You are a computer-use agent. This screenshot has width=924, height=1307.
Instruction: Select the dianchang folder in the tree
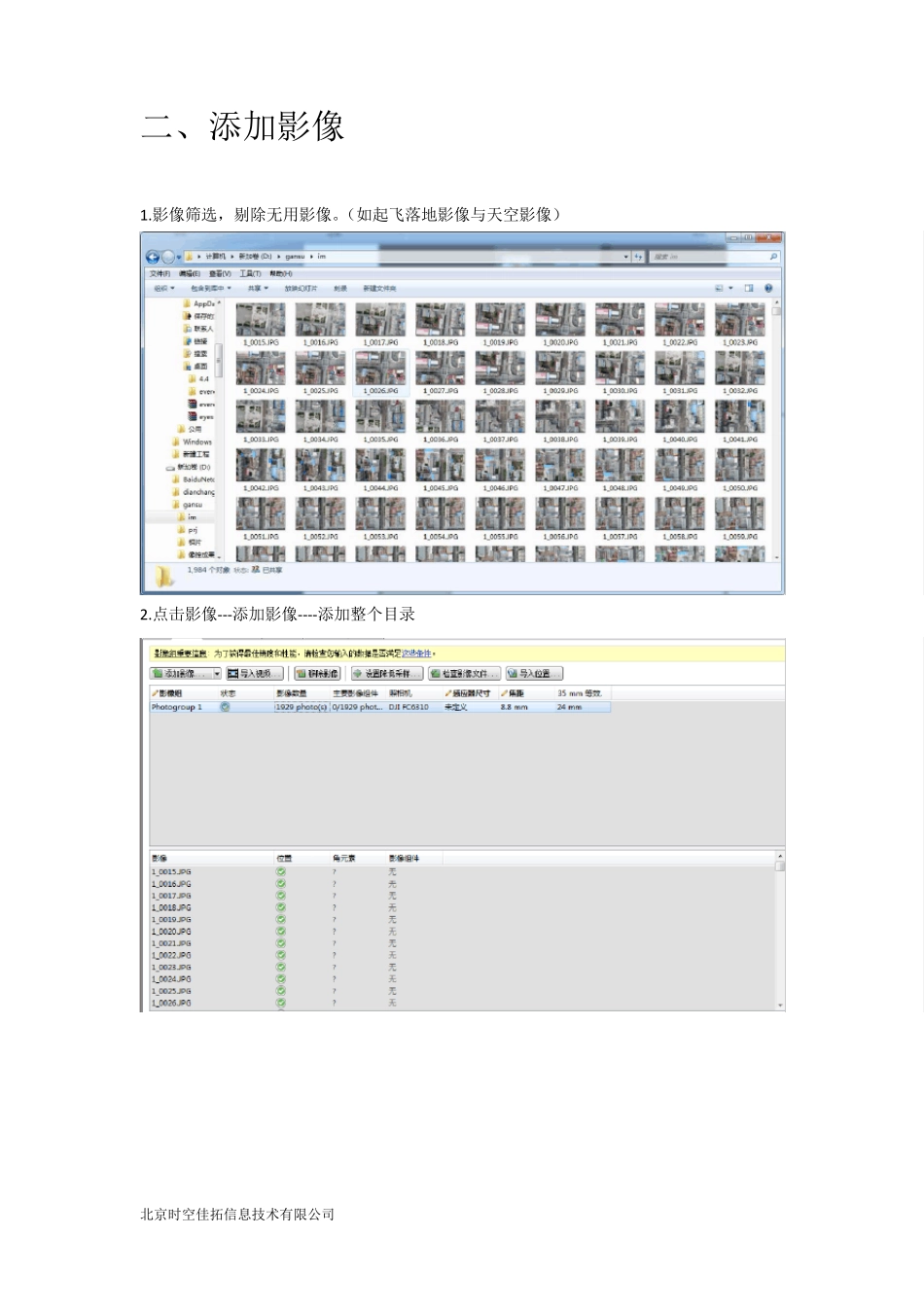pos(195,492)
